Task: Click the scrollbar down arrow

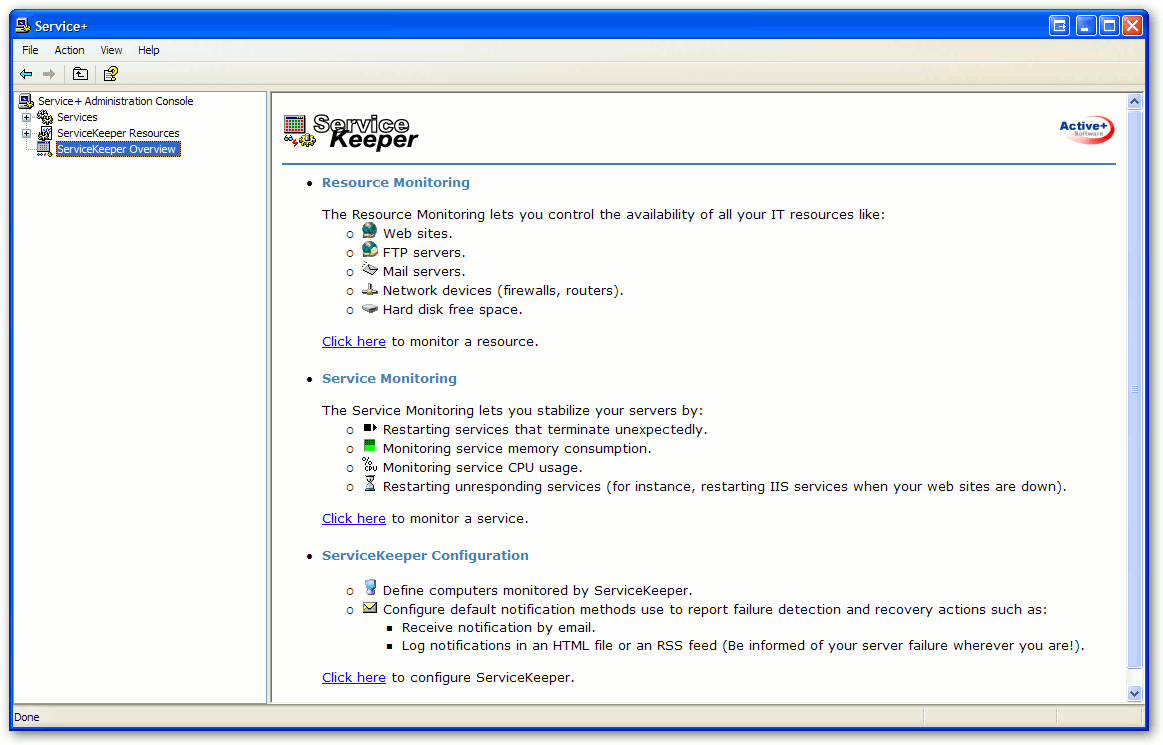Action: [1134, 694]
